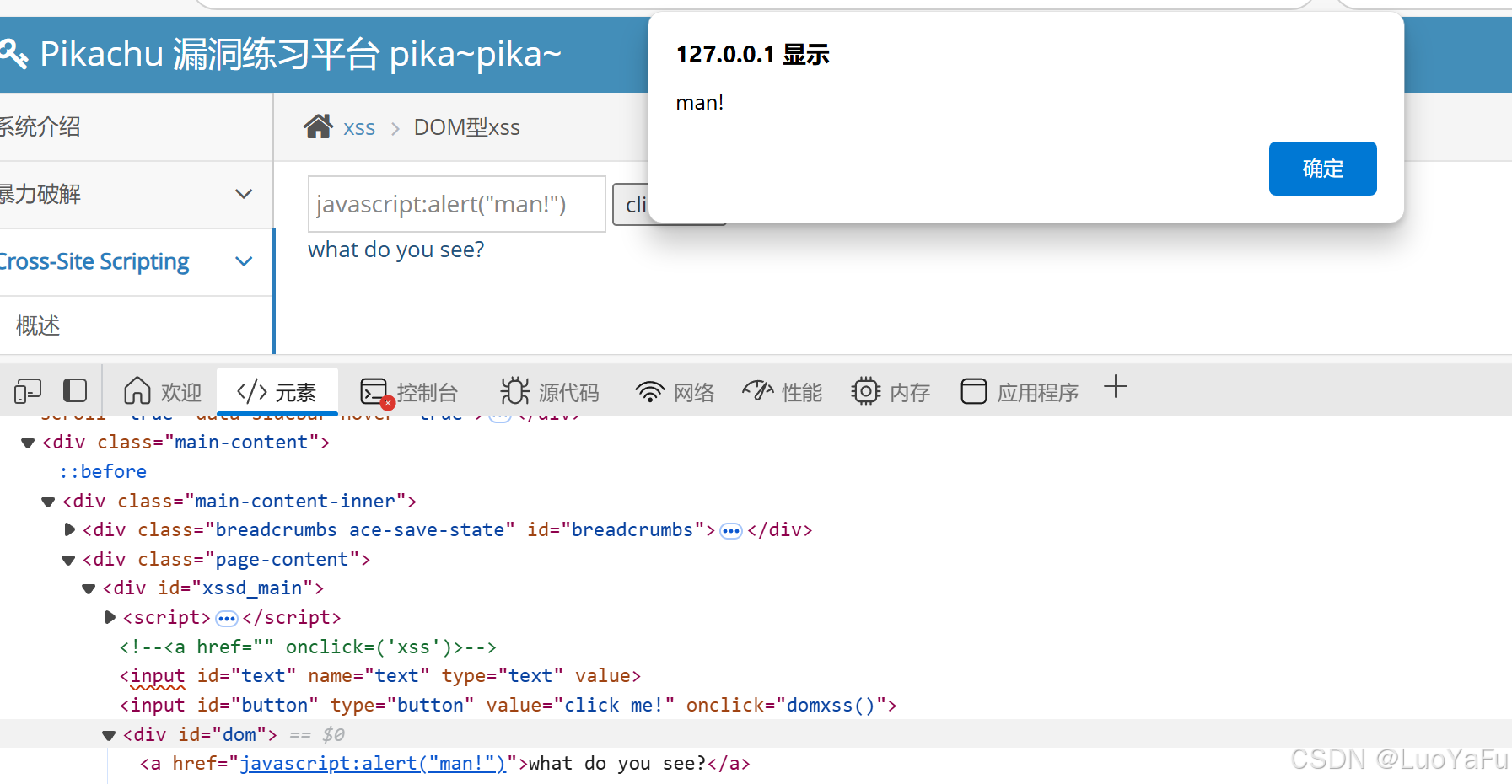Screen dimensions: 1512x784
Task: Expand the script element node
Action: pyautogui.click(x=110, y=617)
